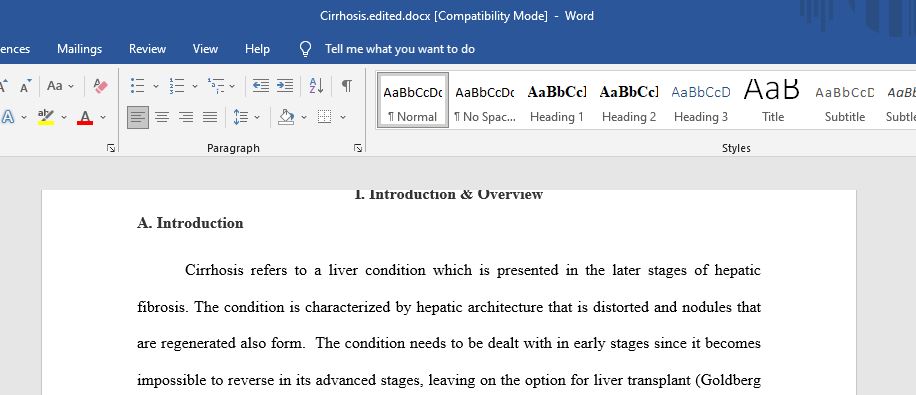
Task: Apply the Heading 2 style
Action: point(629,100)
